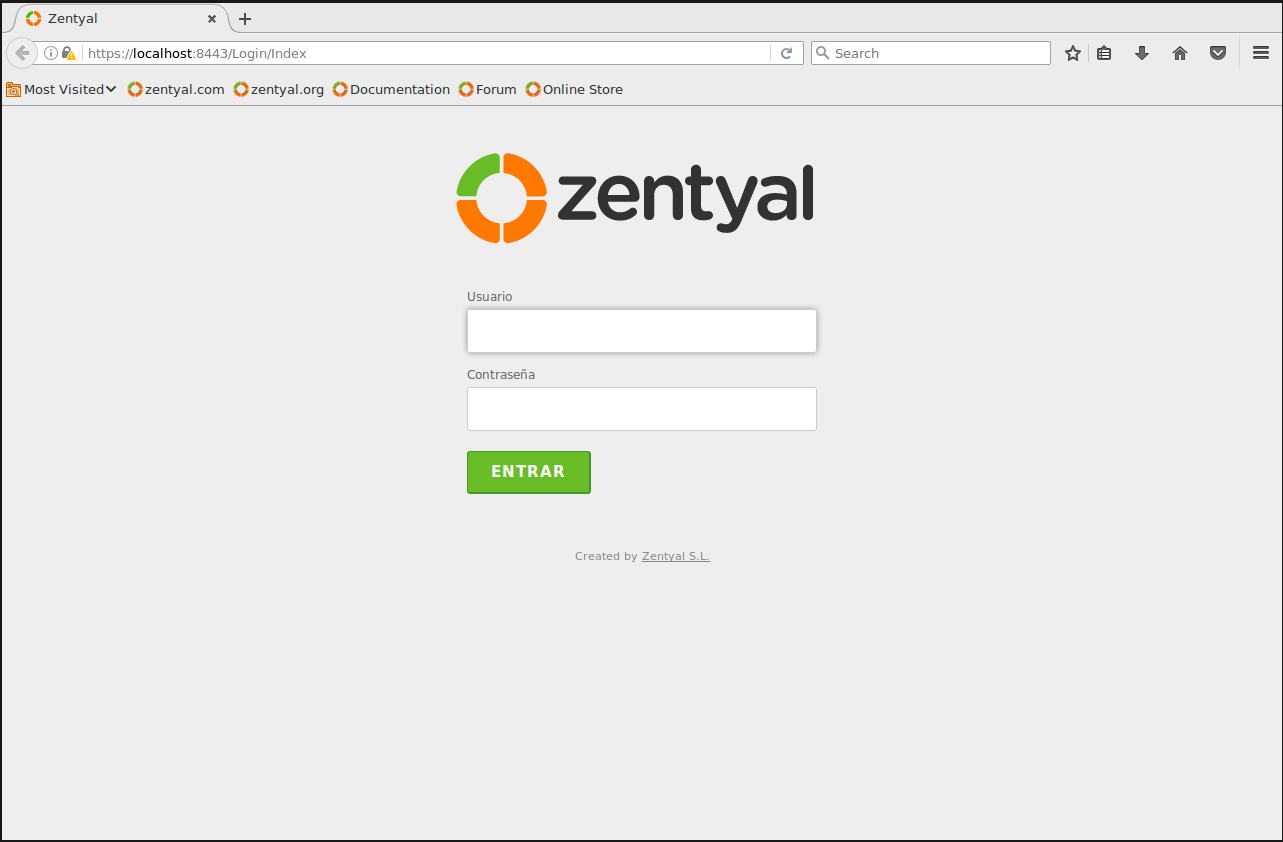Open the Online Store bookmark

coord(574,89)
